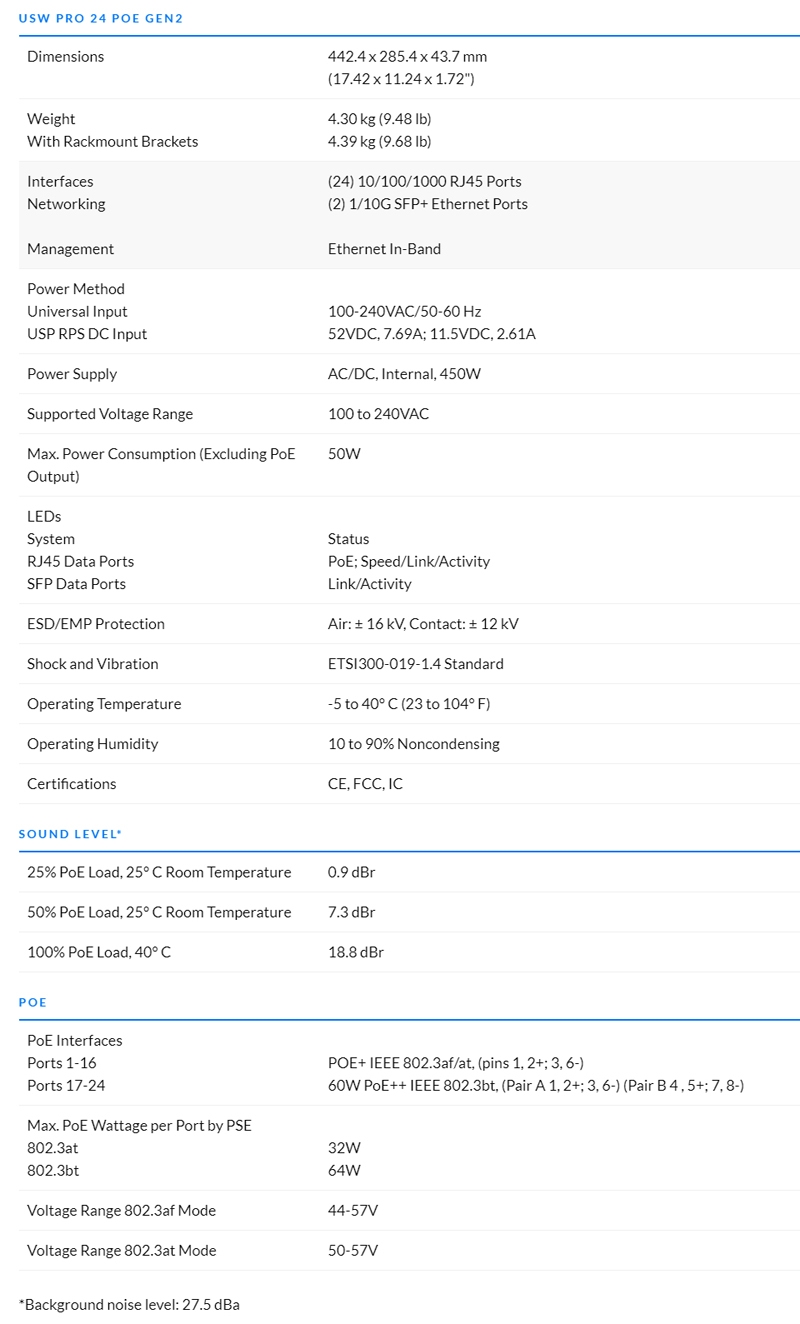
Task: Click the 50W power consumption value
Action: pyautogui.click(x=344, y=454)
